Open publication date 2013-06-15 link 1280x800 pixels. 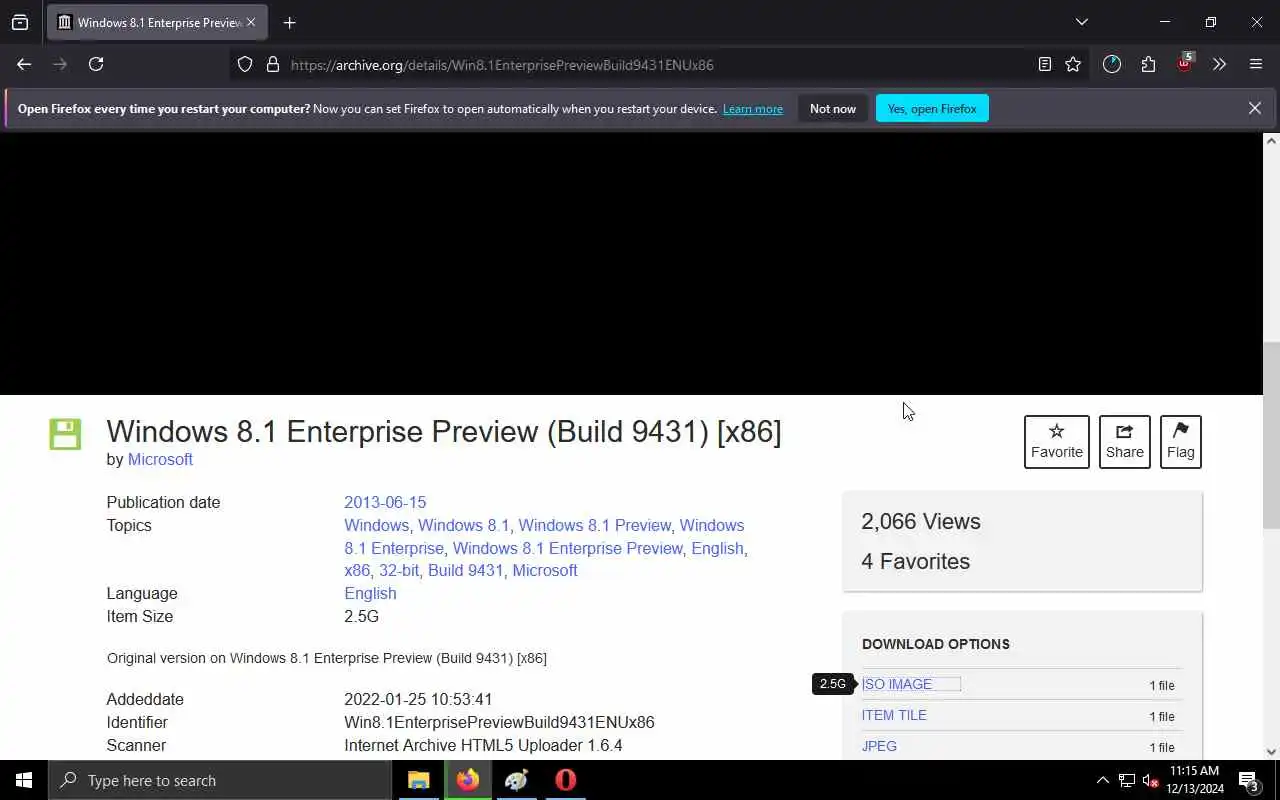(385, 502)
